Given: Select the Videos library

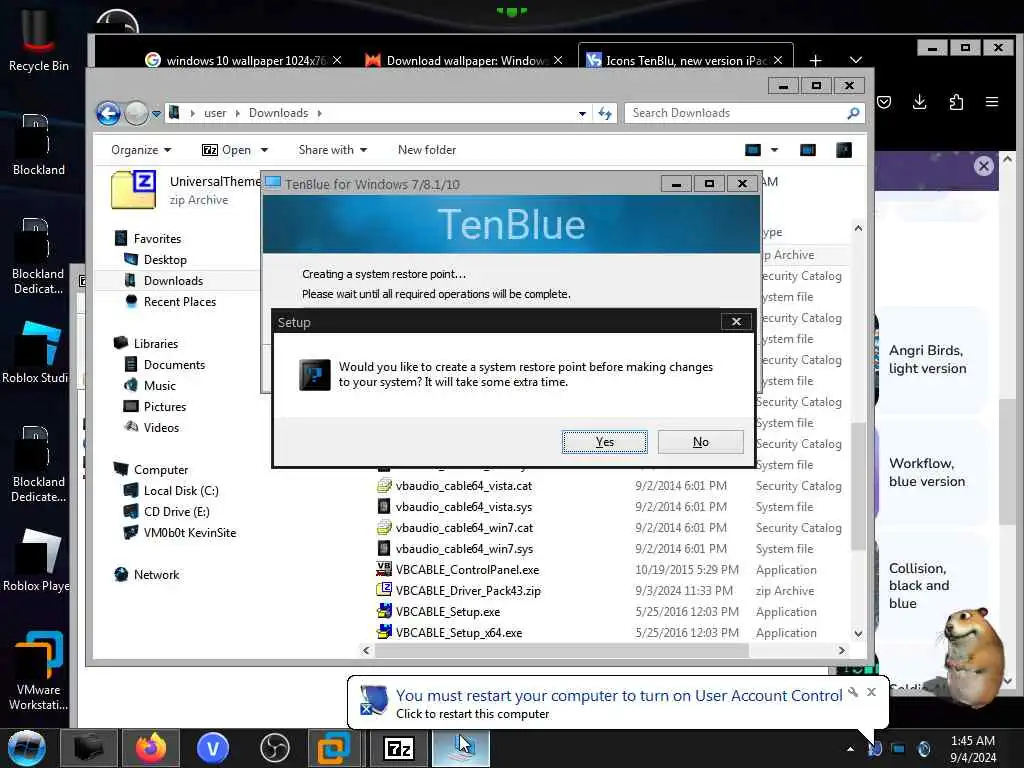Looking at the screenshot, I should [x=161, y=428].
